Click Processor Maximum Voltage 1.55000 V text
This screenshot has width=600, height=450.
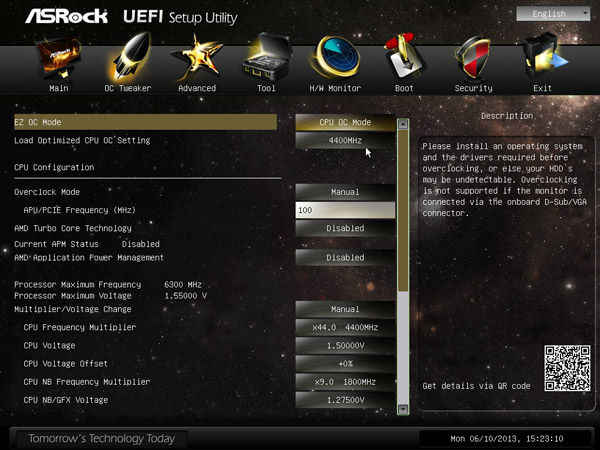click(x=111, y=296)
